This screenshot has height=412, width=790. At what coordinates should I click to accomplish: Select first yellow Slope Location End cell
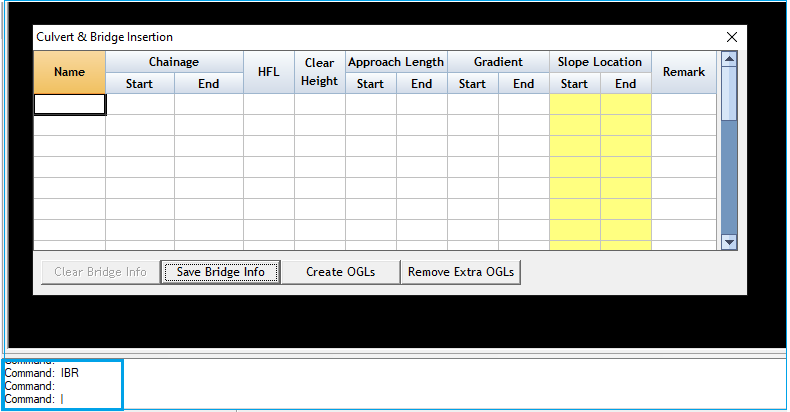click(625, 104)
